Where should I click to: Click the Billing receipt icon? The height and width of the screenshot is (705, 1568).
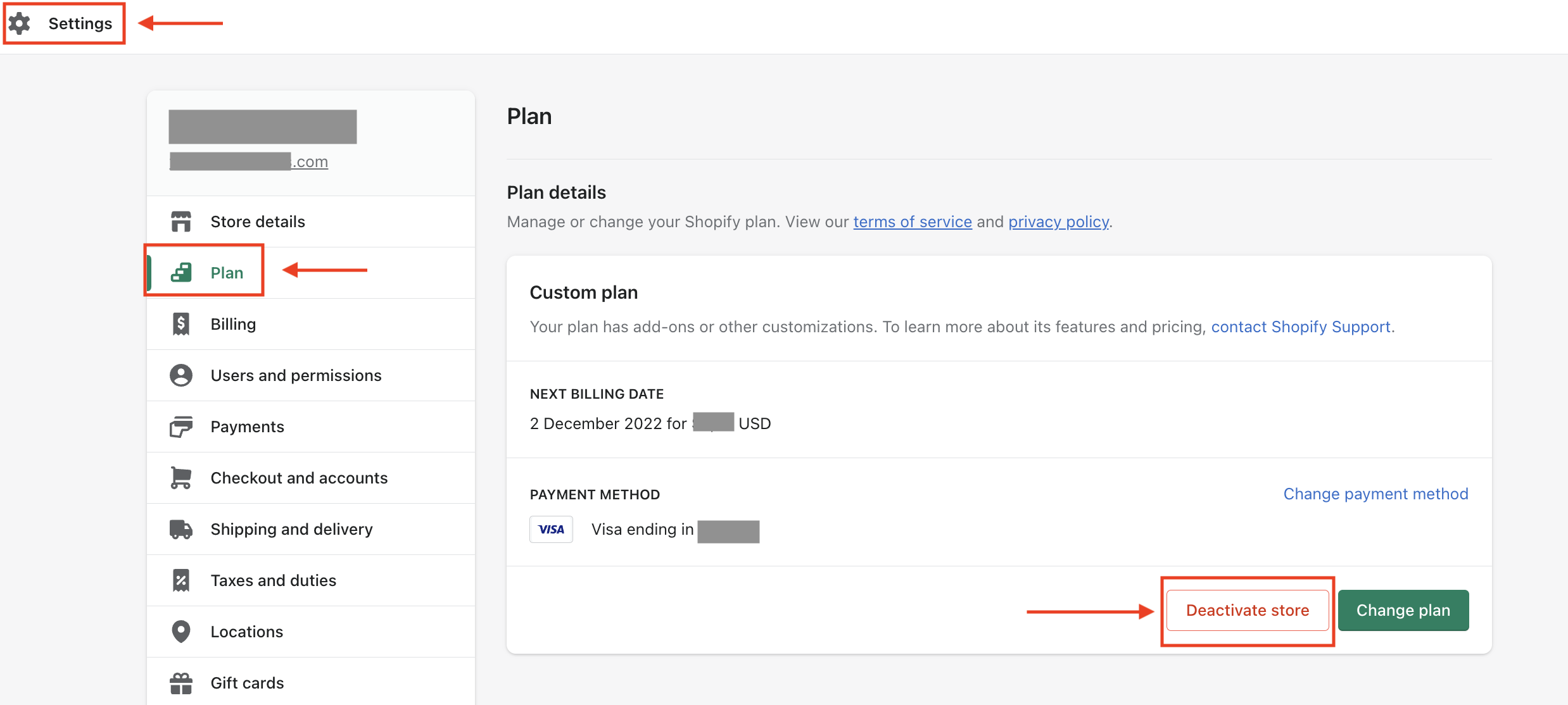click(x=181, y=324)
